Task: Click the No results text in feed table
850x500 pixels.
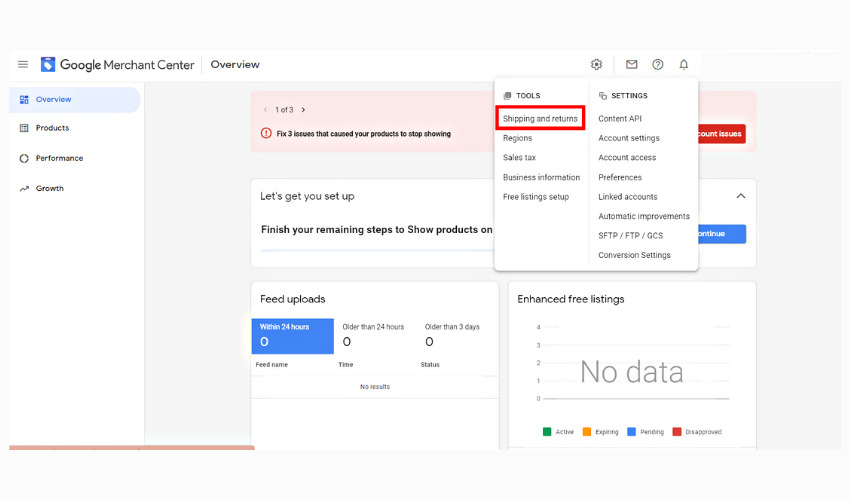Action: pos(375,387)
